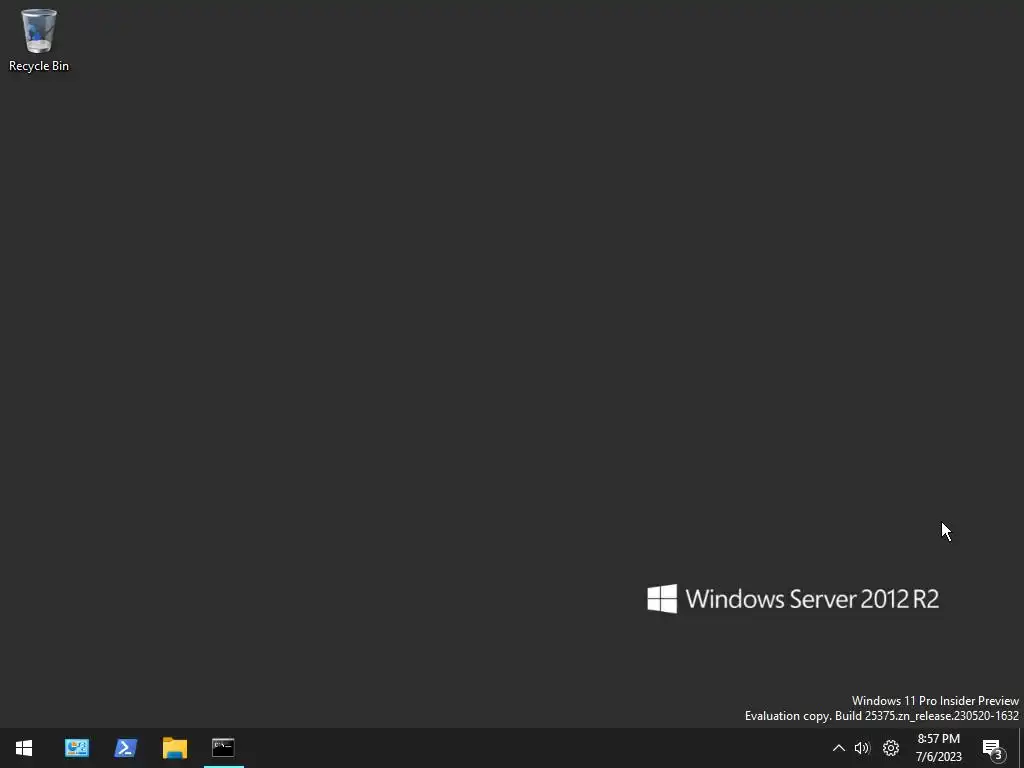
Task: Open the volume speaker control
Action: pyautogui.click(x=862, y=748)
